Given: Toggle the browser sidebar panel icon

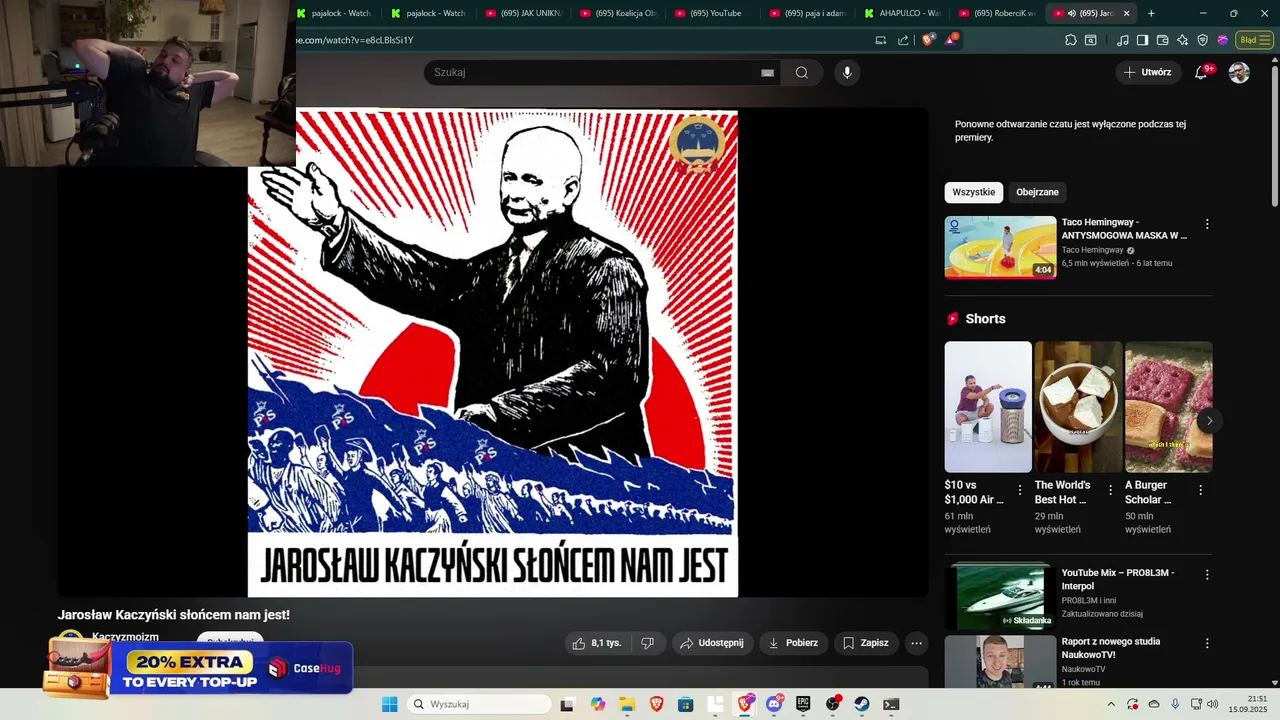Looking at the screenshot, I should click(x=1143, y=40).
